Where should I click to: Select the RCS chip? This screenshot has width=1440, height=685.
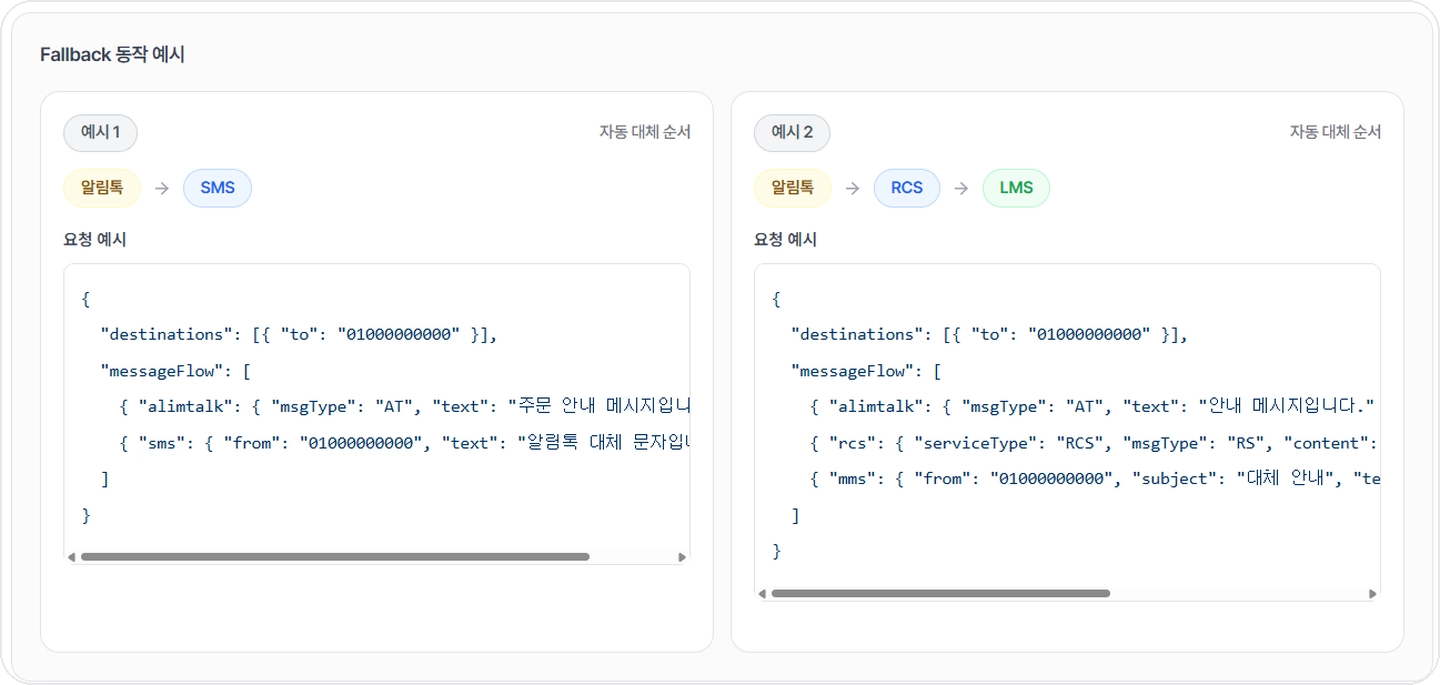[x=907, y=188]
